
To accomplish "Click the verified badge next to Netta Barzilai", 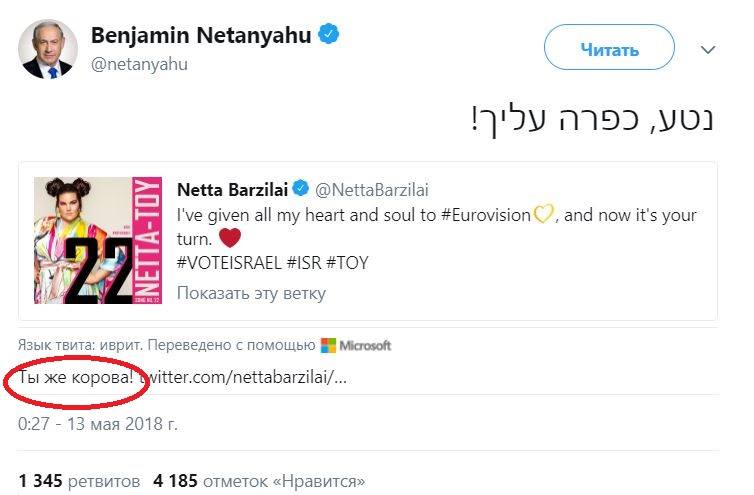I will (x=301, y=189).
